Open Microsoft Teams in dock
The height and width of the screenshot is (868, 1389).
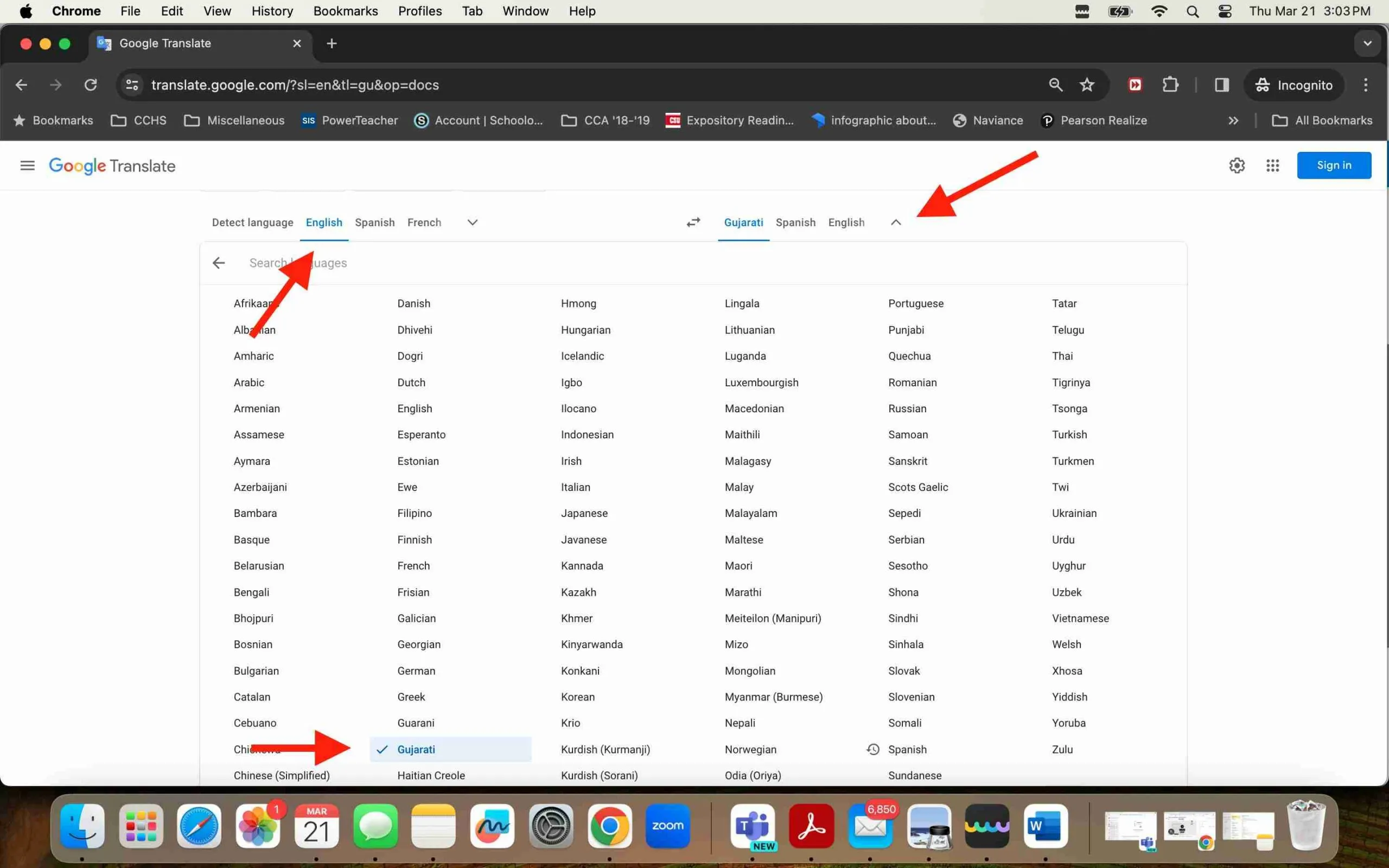(753, 826)
